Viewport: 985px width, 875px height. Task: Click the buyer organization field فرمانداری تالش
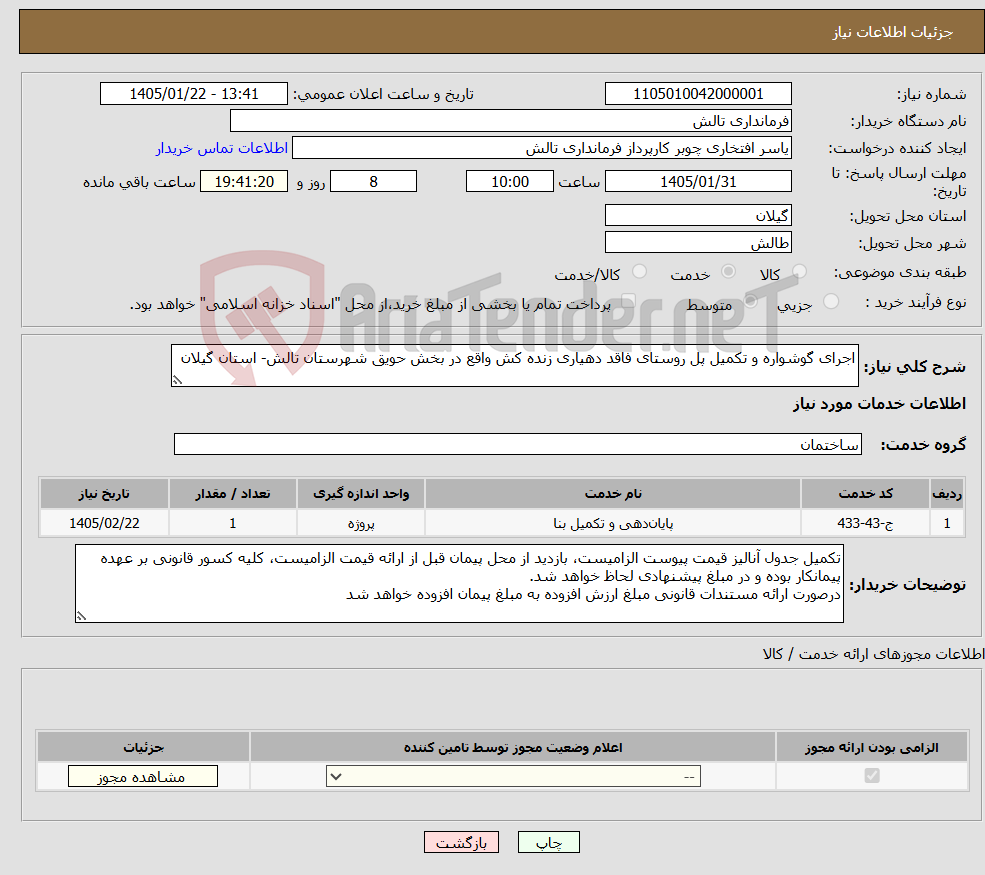[x=511, y=121]
